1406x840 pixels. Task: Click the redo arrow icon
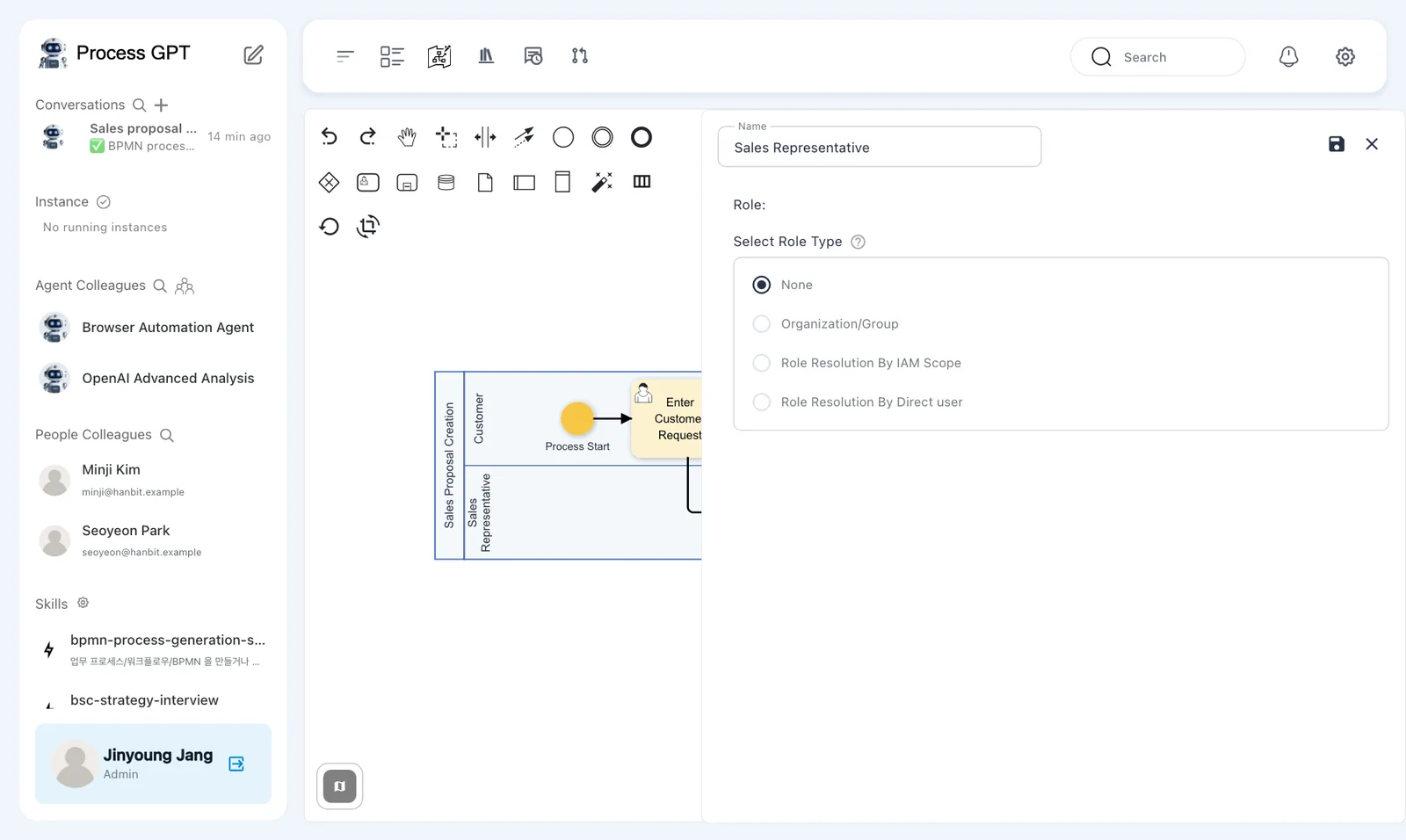click(x=367, y=137)
